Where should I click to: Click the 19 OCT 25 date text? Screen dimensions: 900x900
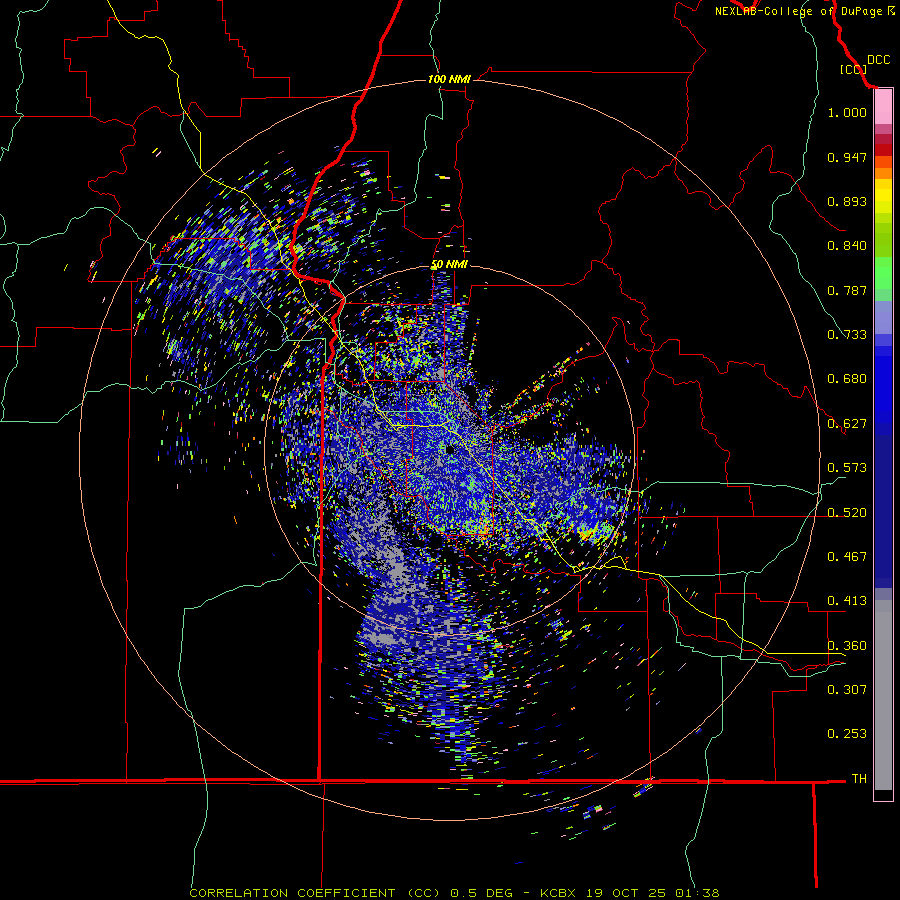[x=626, y=893]
